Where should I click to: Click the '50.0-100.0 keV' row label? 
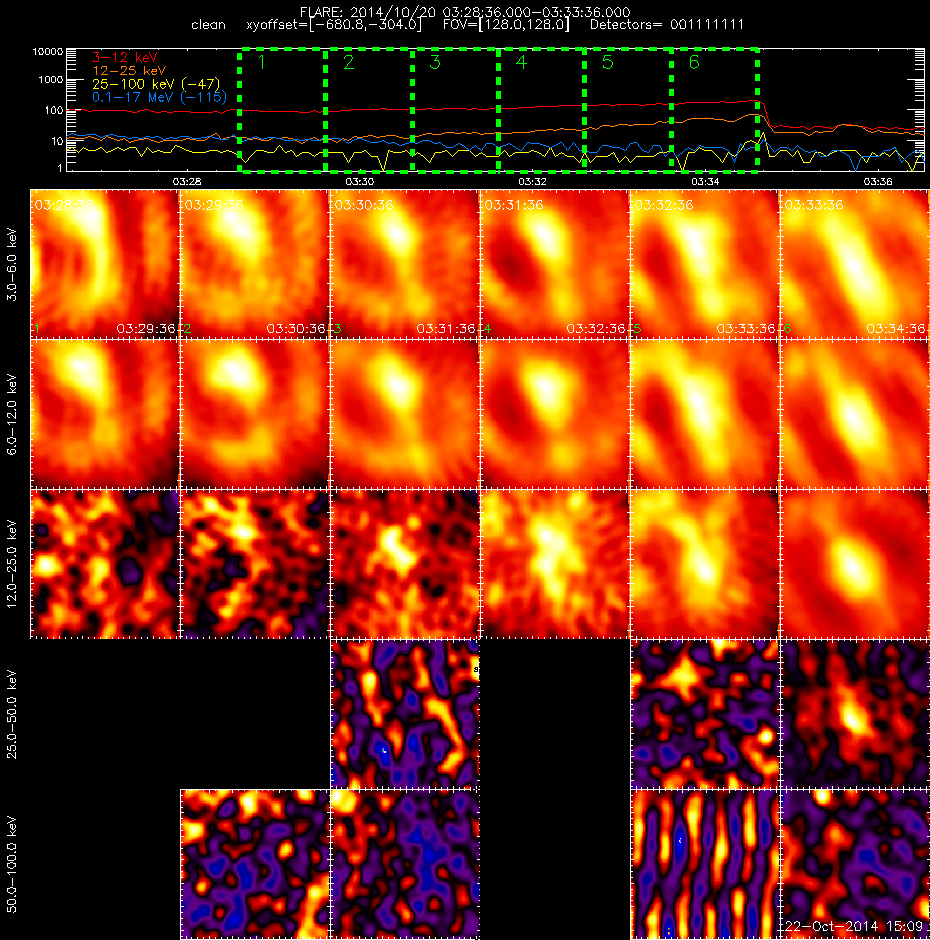(13, 864)
